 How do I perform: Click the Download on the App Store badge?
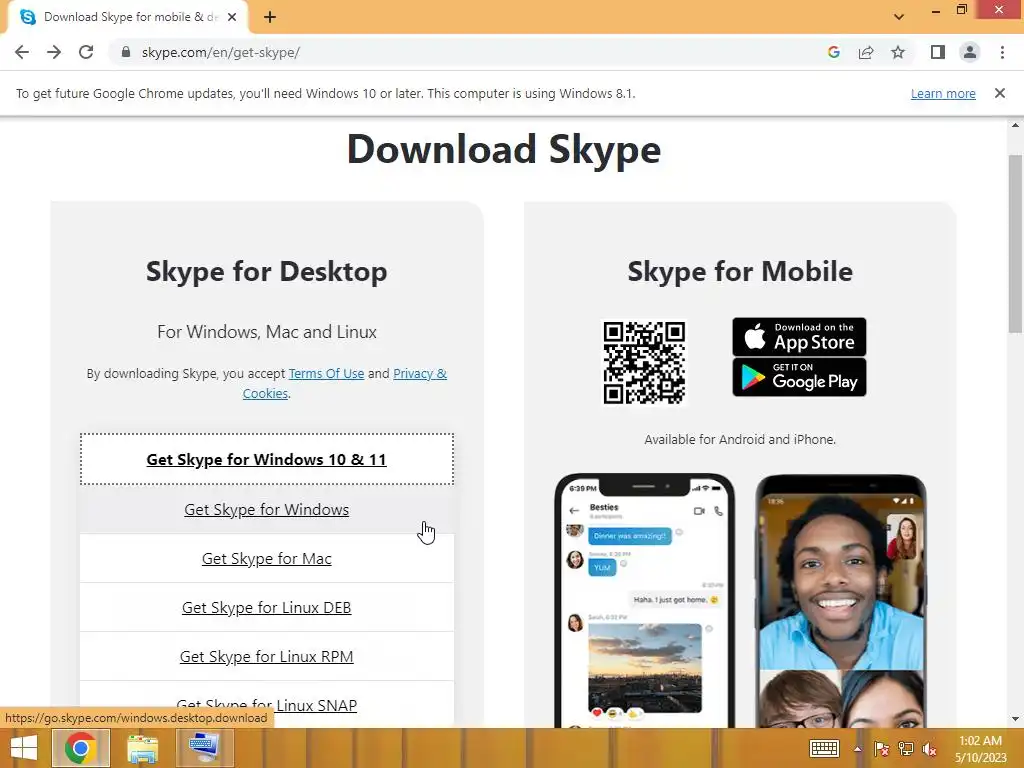tap(799, 337)
